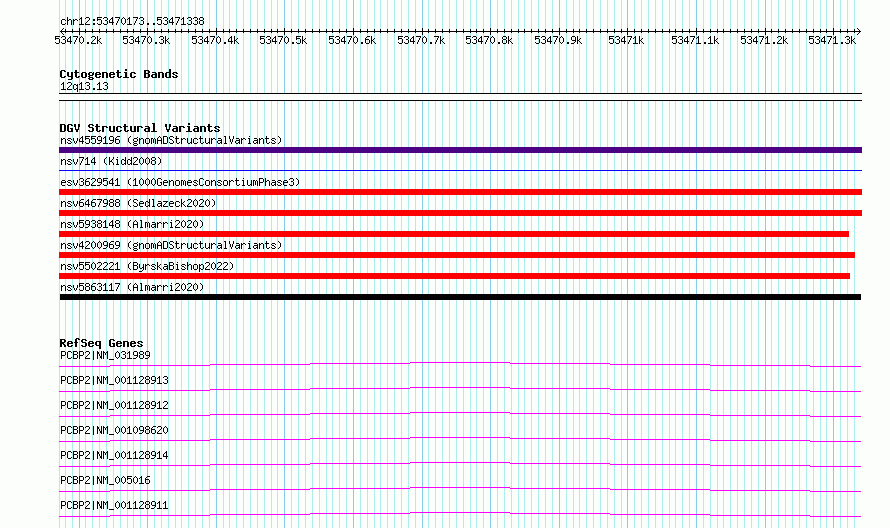
Task: Open transcript PCBP2|NM_005016 label
Action: click(105, 480)
